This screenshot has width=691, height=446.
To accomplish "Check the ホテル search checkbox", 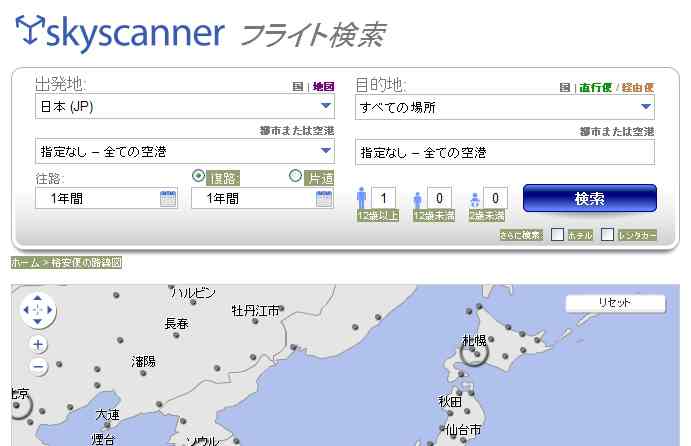I will pos(557,235).
